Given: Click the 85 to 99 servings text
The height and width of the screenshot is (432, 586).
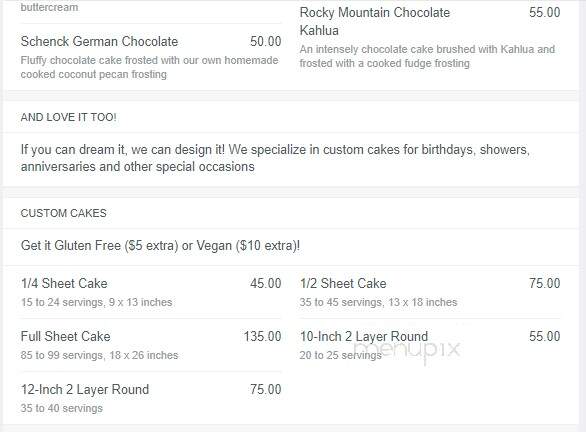Looking at the screenshot, I should [x=99, y=355].
